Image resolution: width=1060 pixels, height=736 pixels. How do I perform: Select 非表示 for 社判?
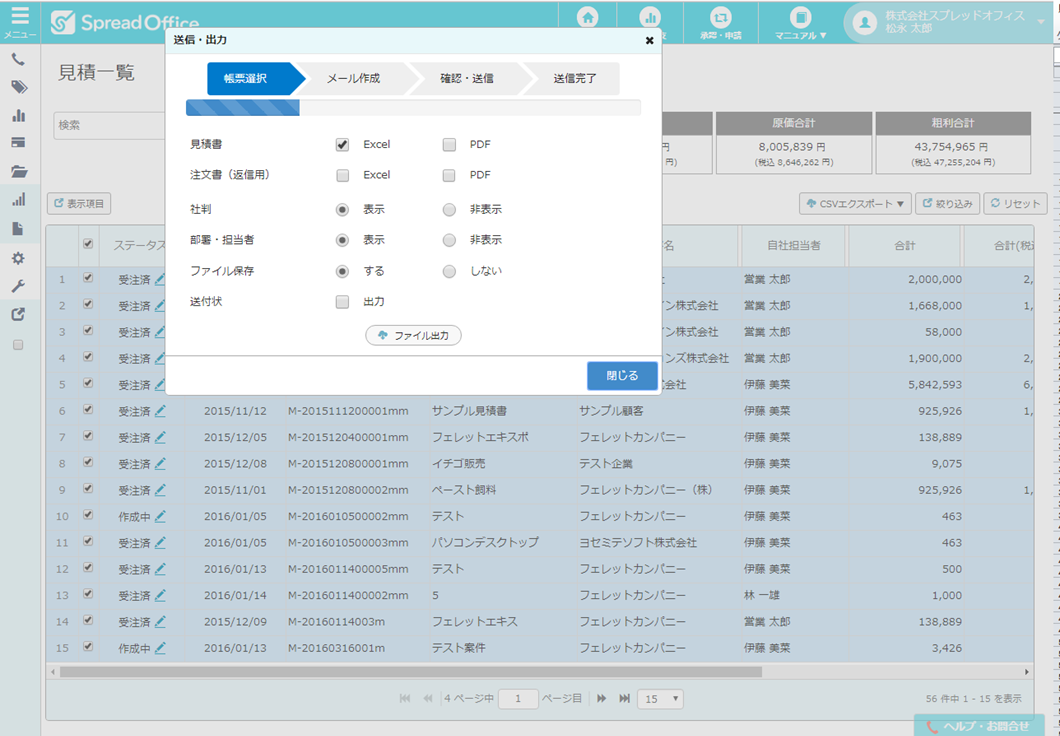449,210
